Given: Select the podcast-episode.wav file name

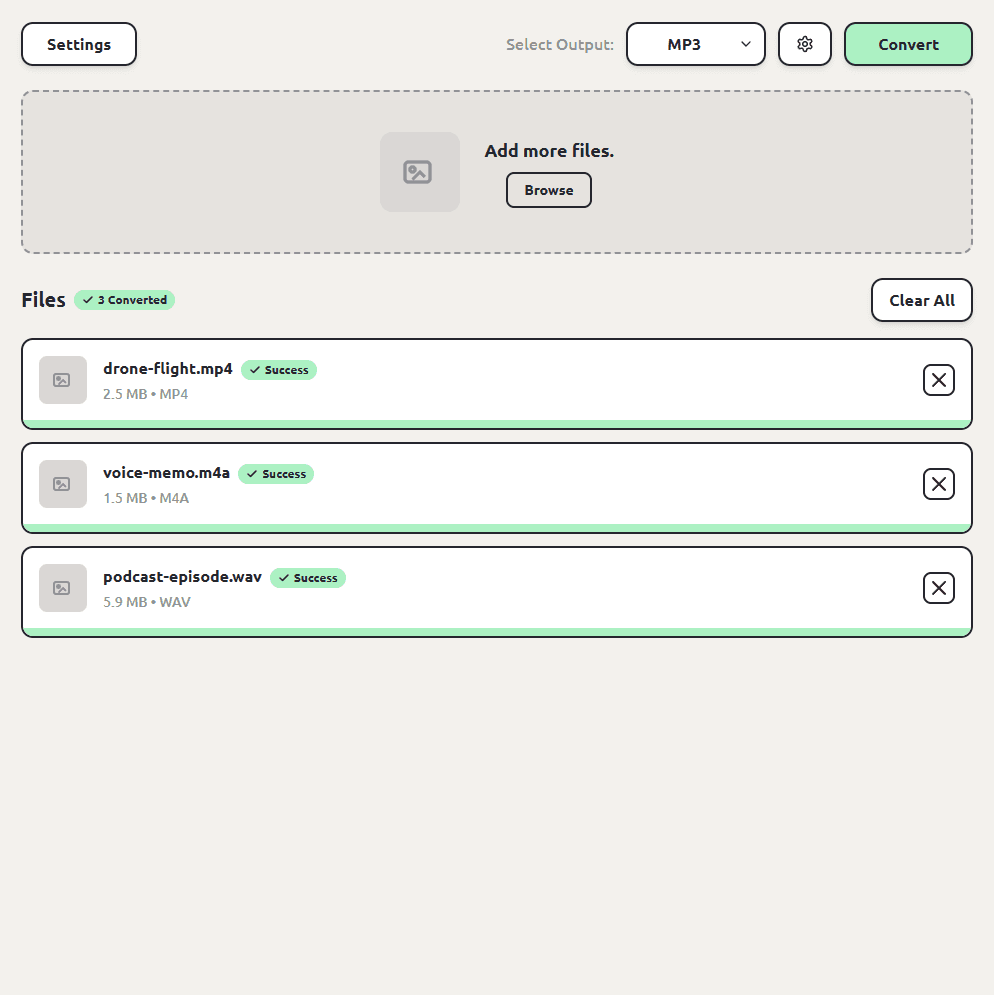Looking at the screenshot, I should coord(182,577).
